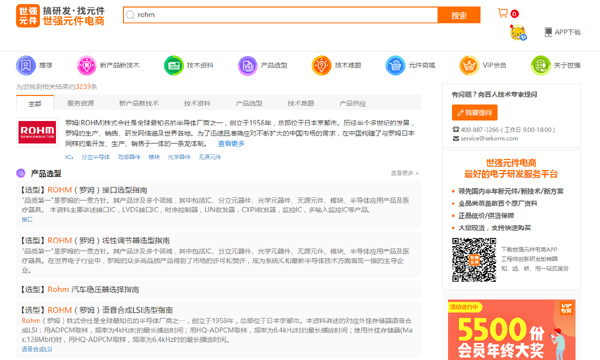Click the cartoon mascot avatar icon
Image resolution: width=600 pixels, height=360 pixels.
point(518,33)
